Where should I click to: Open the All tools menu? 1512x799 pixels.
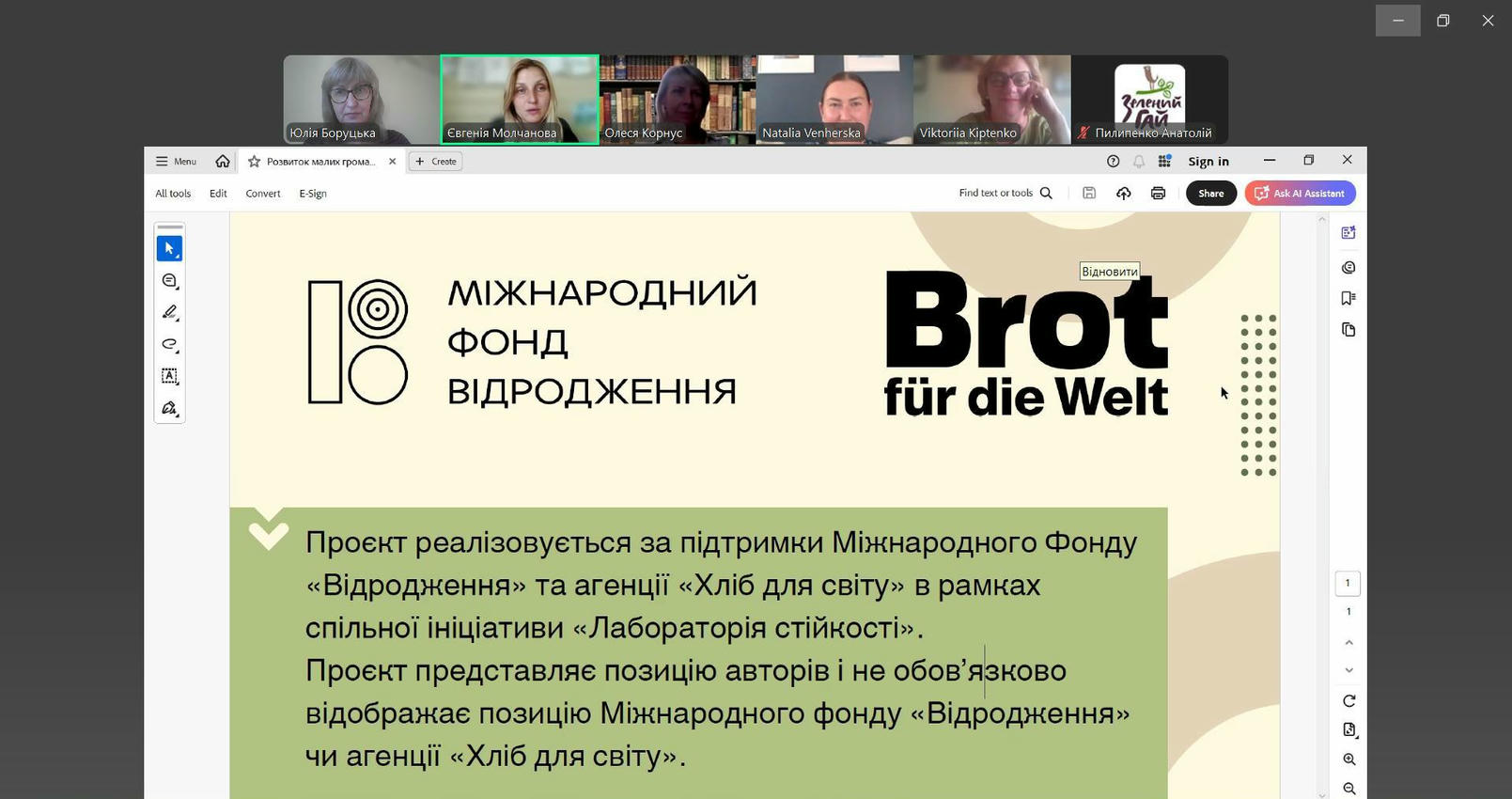click(173, 194)
